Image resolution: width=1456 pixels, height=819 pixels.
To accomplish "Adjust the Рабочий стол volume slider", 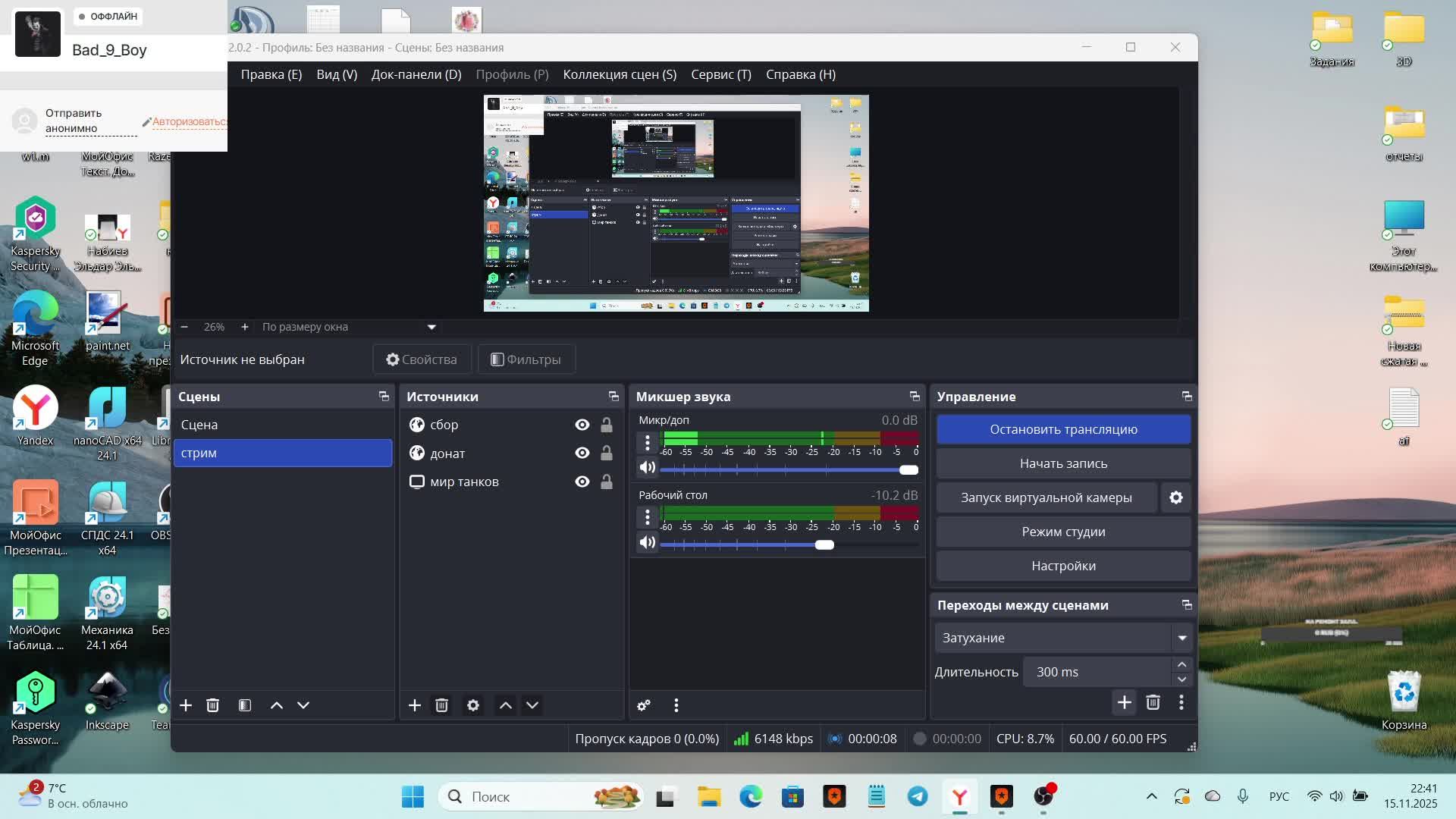I will pos(824,544).
